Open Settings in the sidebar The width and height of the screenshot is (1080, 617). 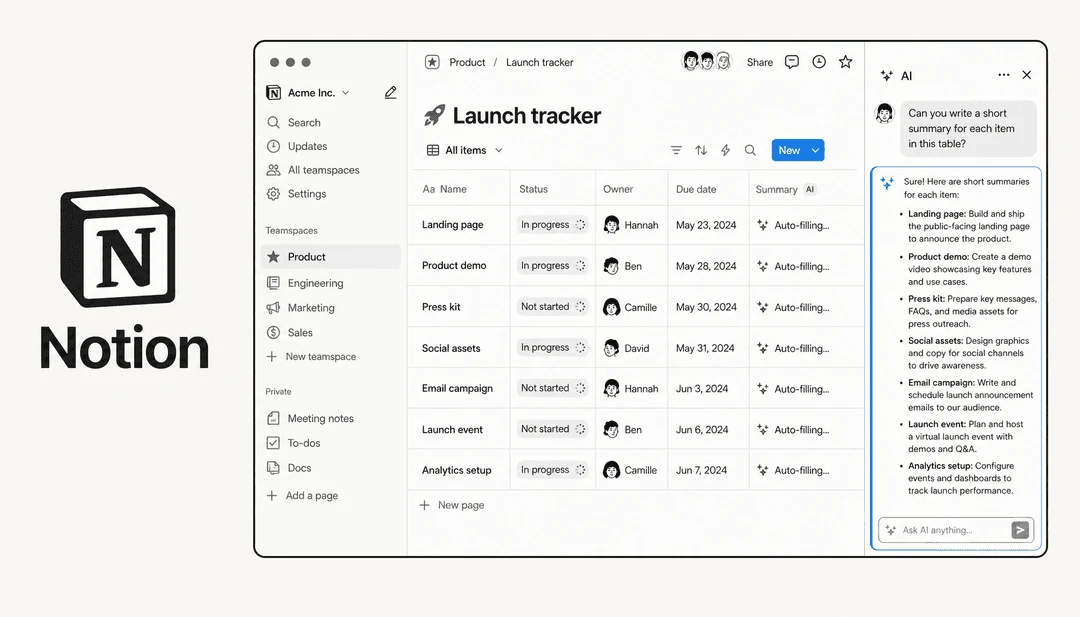pos(297,194)
